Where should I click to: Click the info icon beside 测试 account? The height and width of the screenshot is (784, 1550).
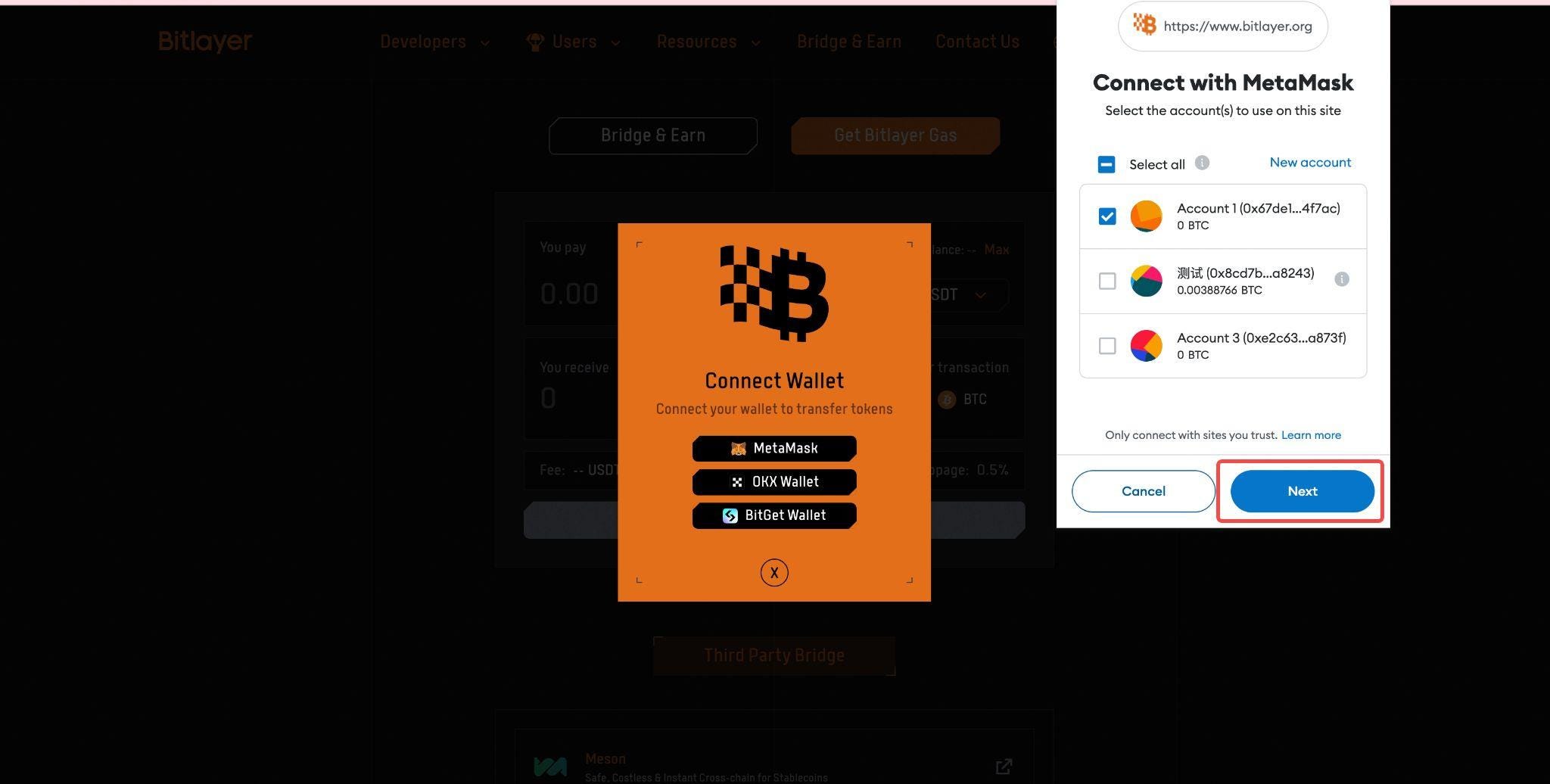1341,279
